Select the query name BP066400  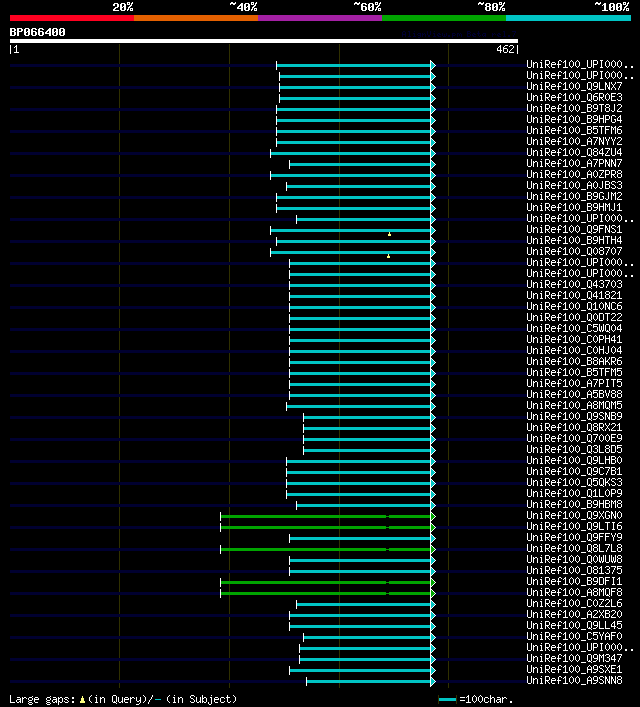(37, 32)
